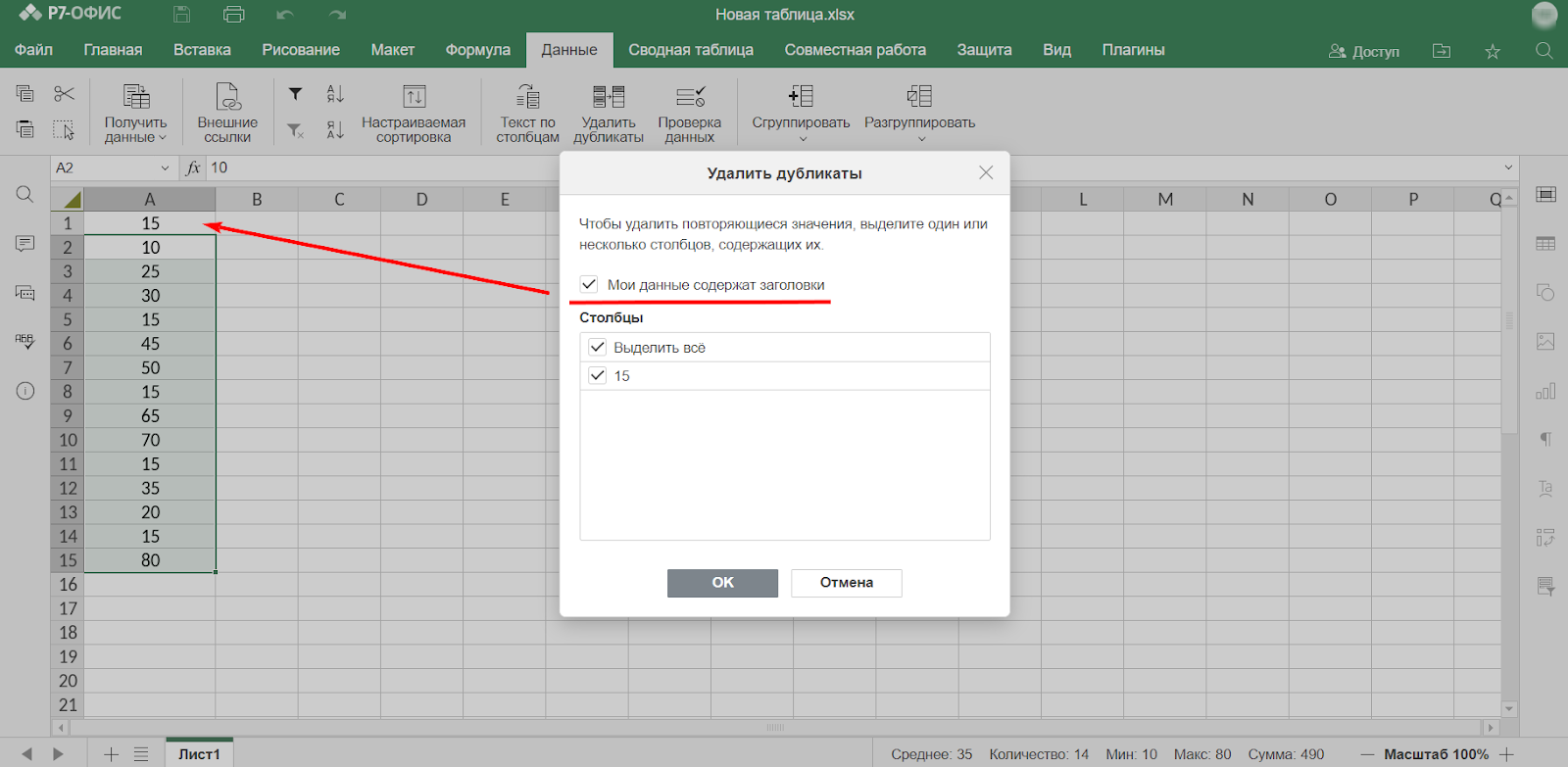1568x767 pixels.
Task: Click Масштаб 100% zoom label
Action: pos(1436,754)
